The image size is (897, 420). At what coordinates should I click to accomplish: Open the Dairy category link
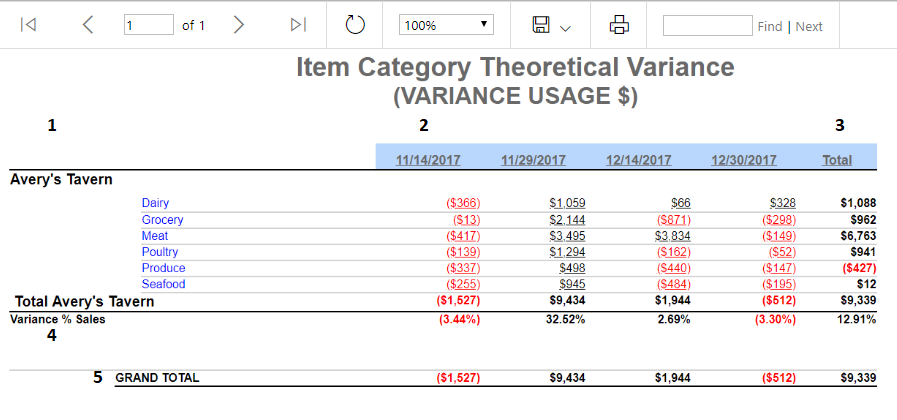pyautogui.click(x=156, y=203)
